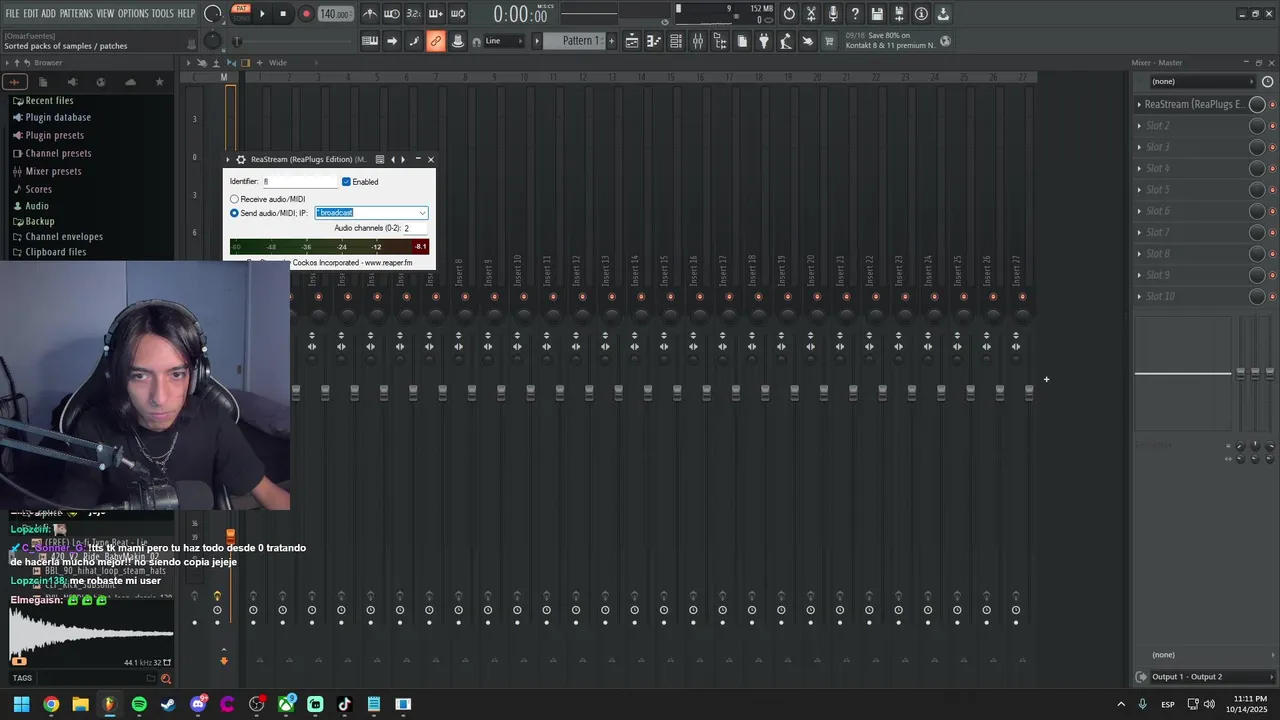
Task: Adjust the Slot 3 mix level knob
Action: point(1257,147)
